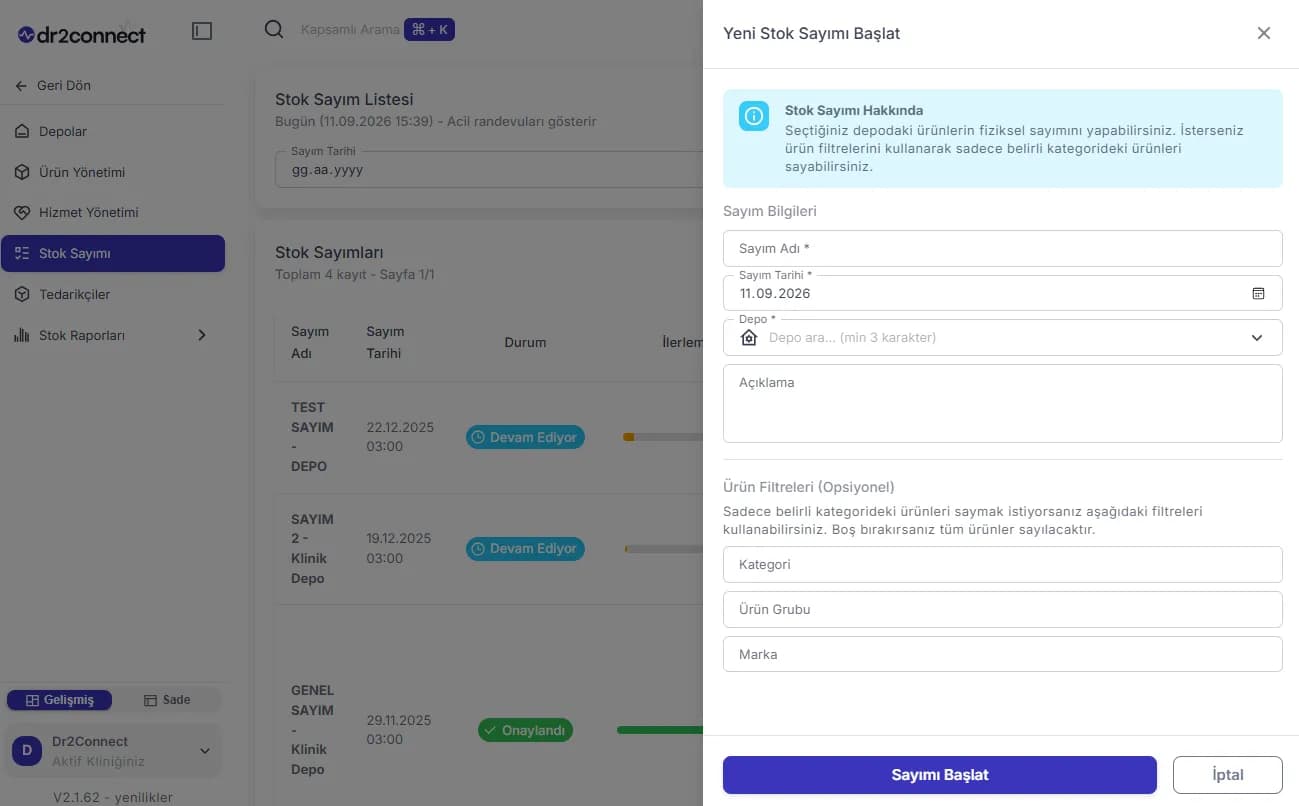The height and width of the screenshot is (806, 1299).
Task: Open the Dr2Connect clinic switcher chevron
Action: pos(205,751)
